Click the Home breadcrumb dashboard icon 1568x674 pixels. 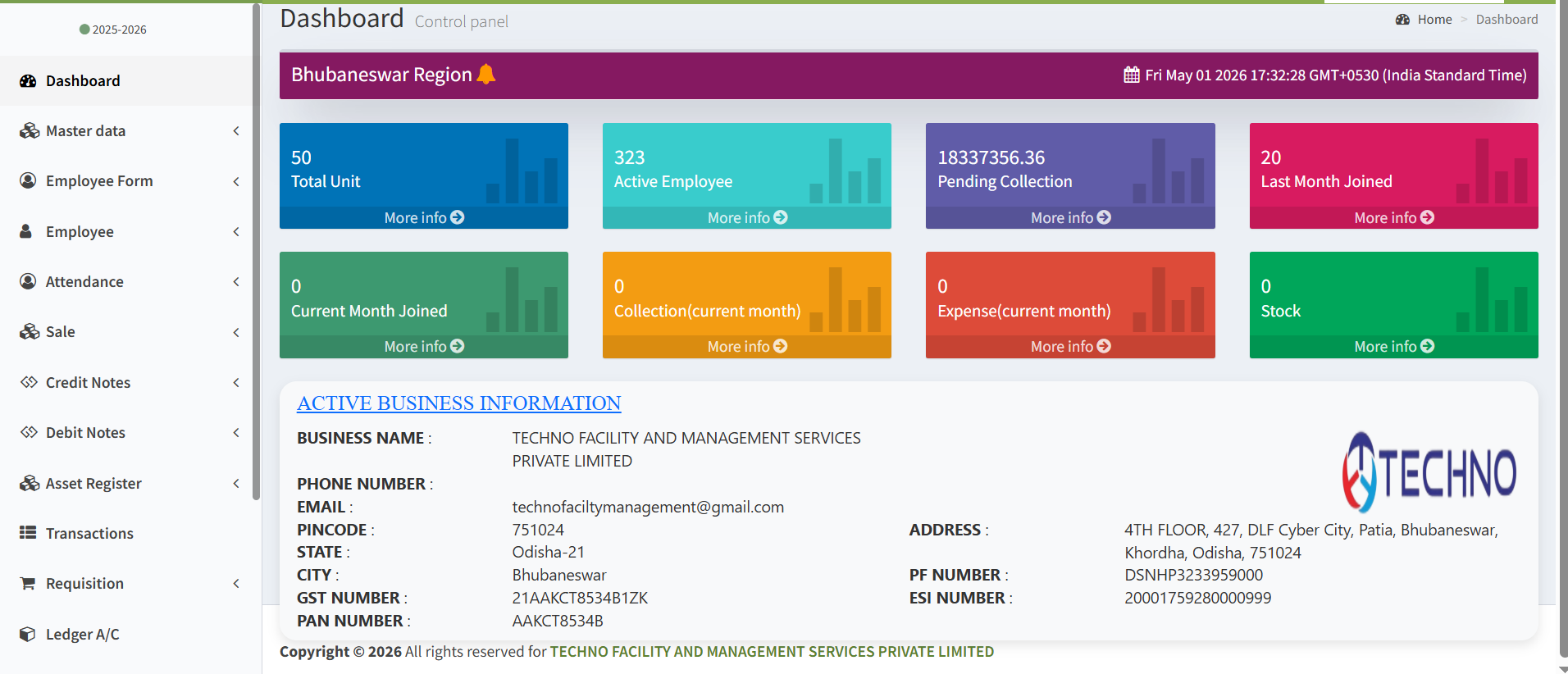tap(1403, 19)
